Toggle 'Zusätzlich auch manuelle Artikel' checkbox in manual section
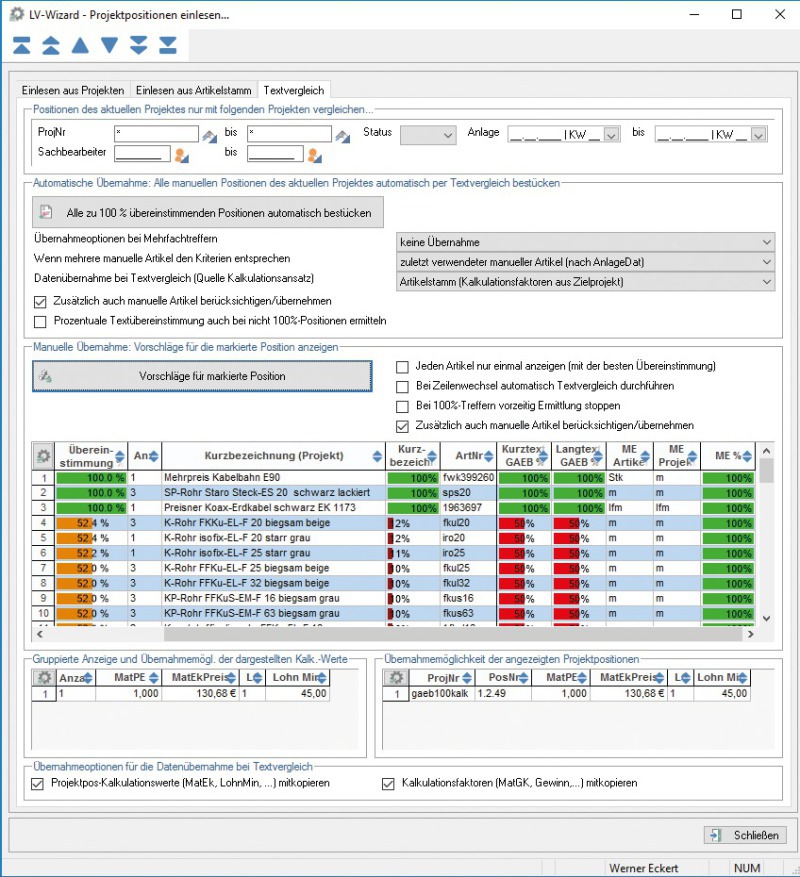800x877 pixels. (x=402, y=426)
